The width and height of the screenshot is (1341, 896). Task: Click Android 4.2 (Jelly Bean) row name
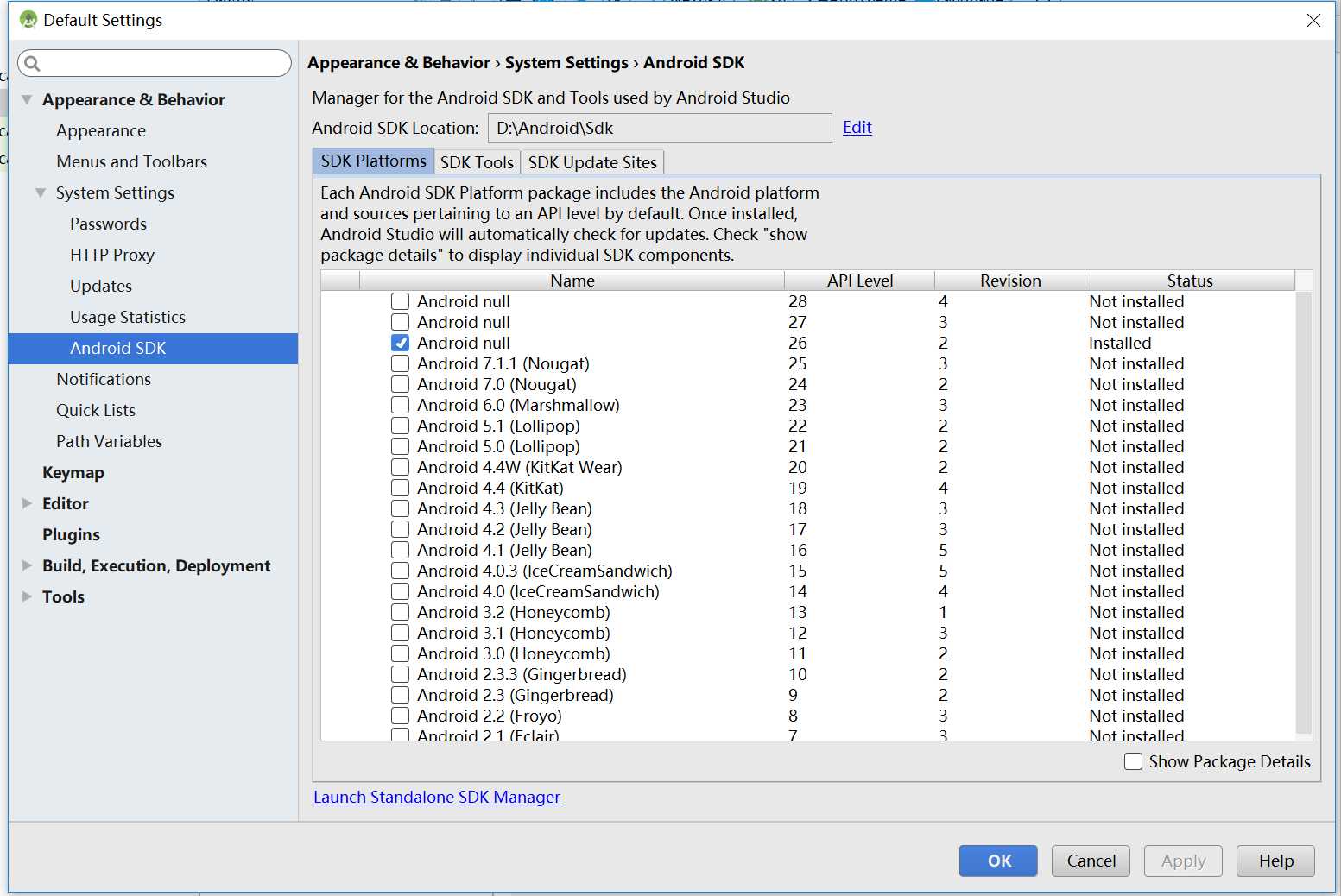[x=504, y=529]
